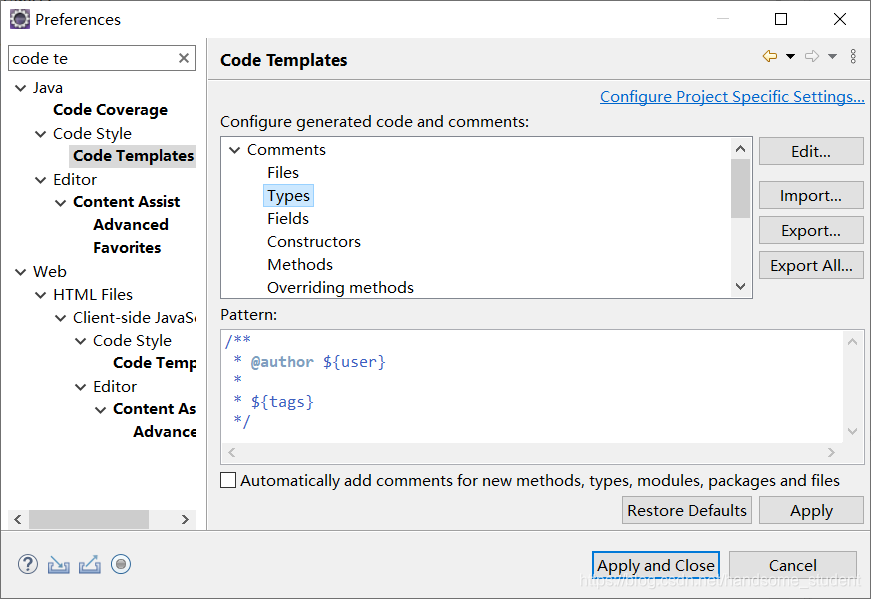
Task: Clear the filter text with X icon
Action: pos(184,59)
